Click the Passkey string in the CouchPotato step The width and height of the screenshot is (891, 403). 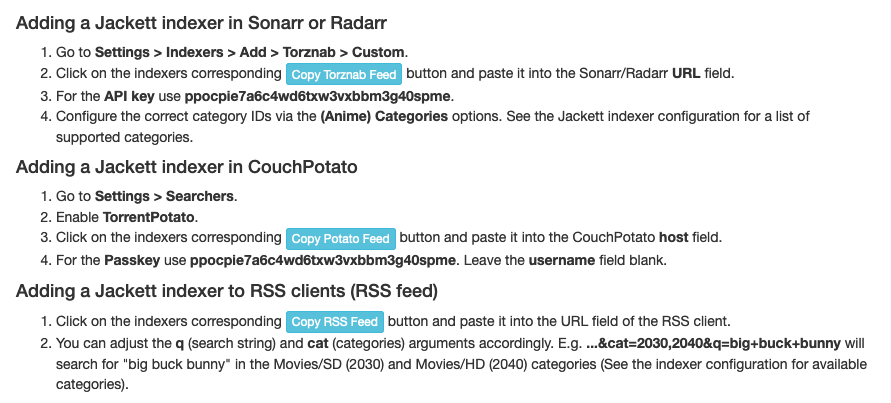click(x=323, y=260)
